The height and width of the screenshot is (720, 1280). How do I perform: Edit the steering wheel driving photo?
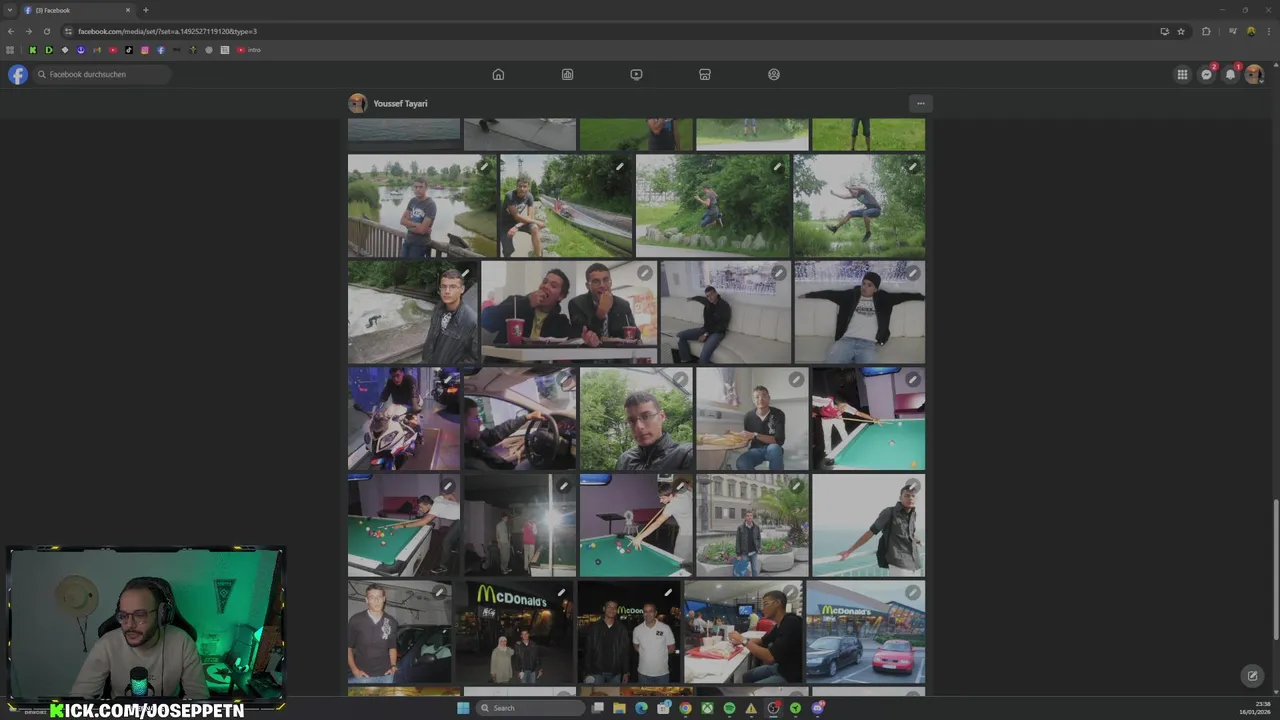click(564, 380)
